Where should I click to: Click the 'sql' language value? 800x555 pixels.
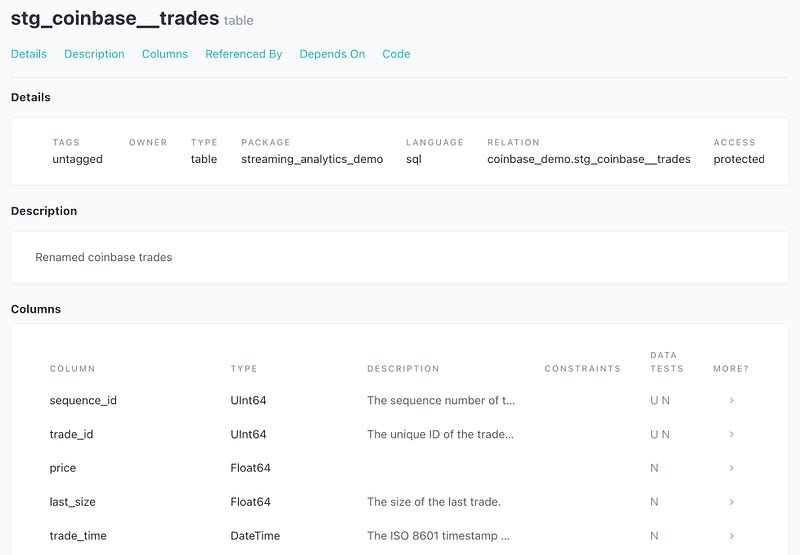click(x=414, y=159)
